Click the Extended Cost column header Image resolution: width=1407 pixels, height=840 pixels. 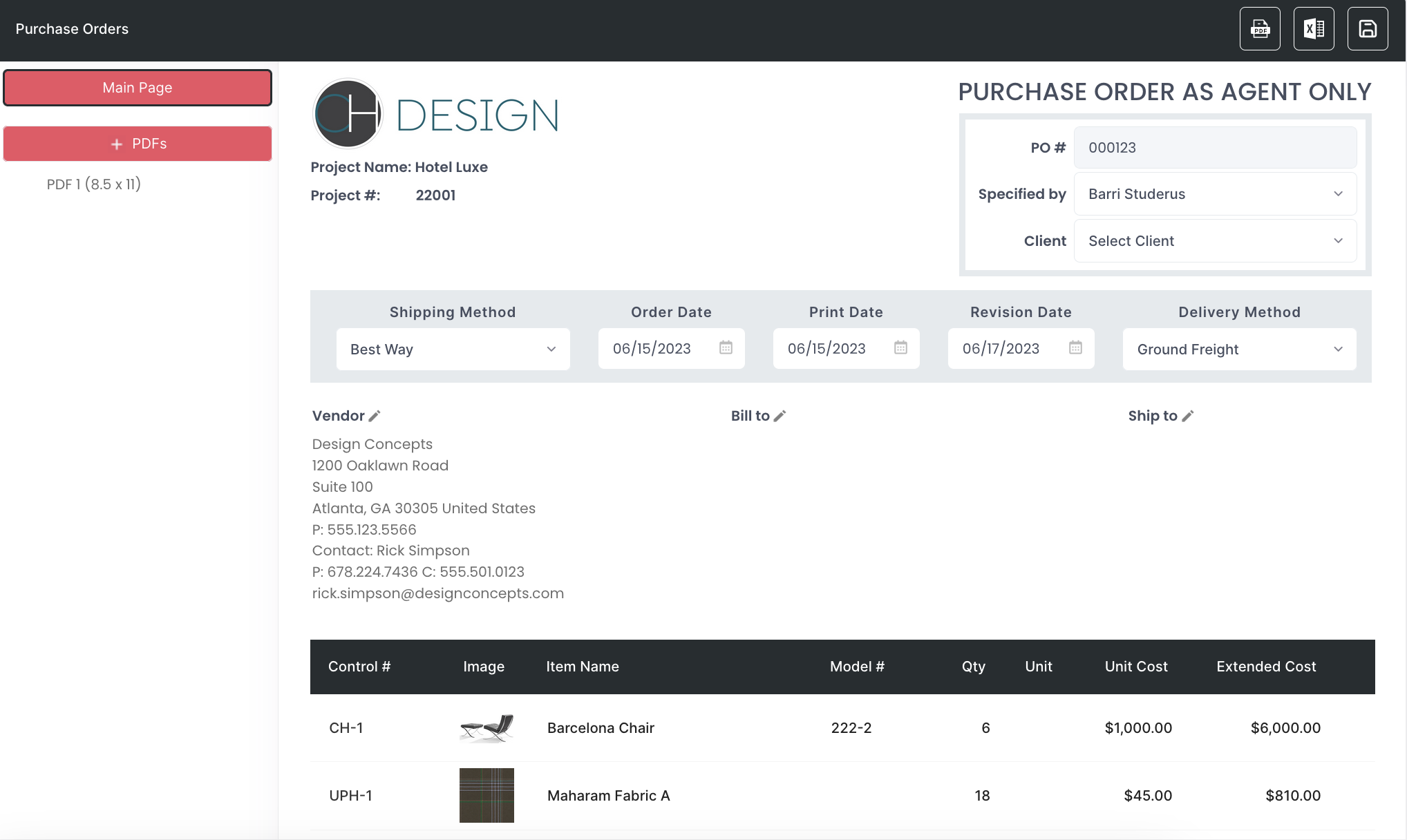[1266, 667]
